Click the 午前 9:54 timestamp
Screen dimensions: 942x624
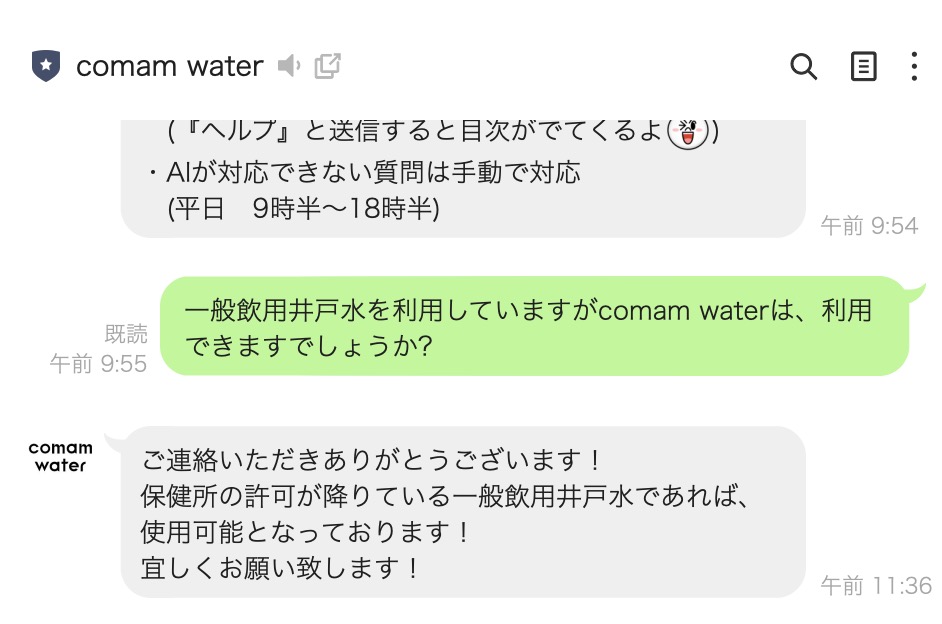[869, 226]
